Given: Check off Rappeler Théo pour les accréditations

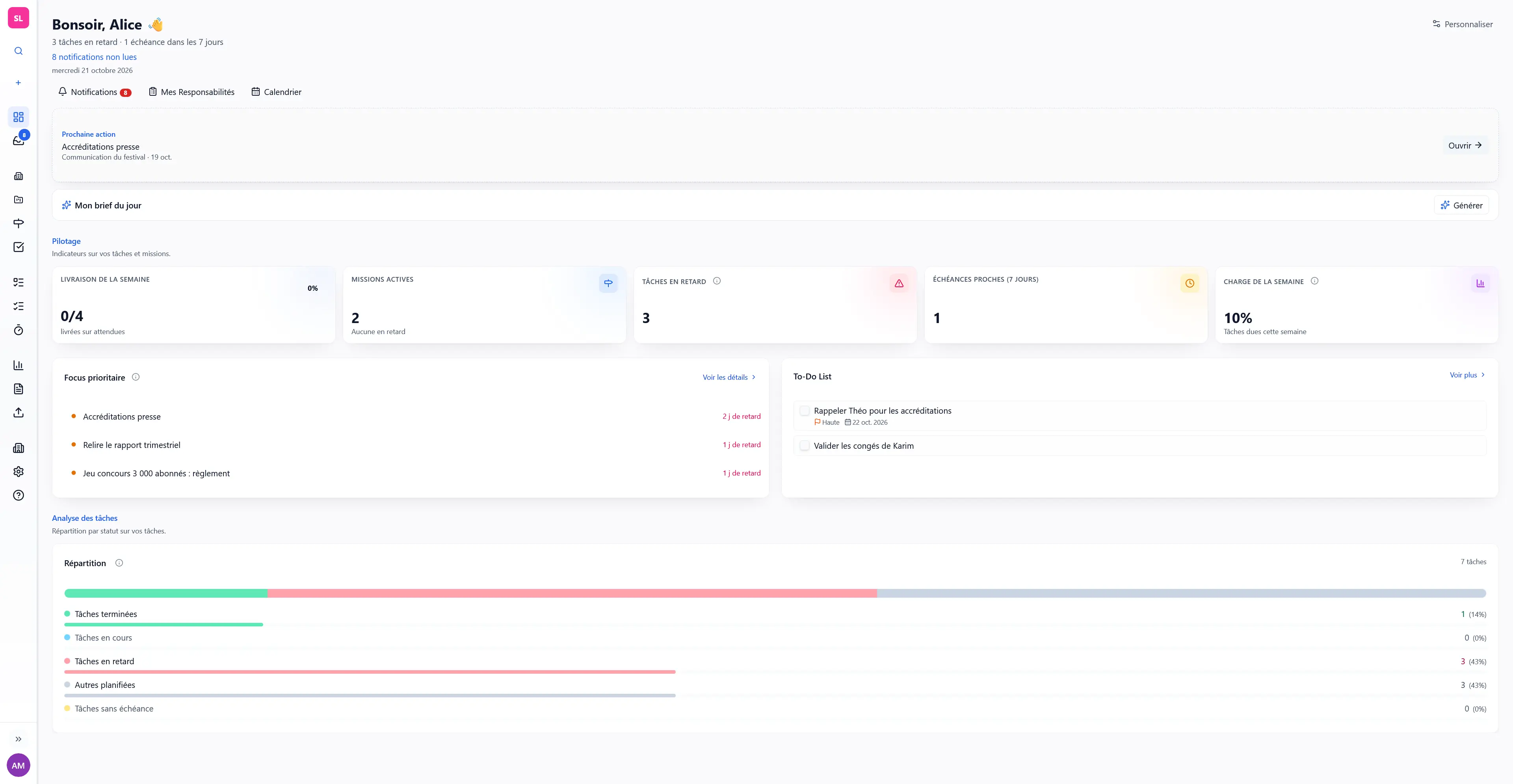Looking at the screenshot, I should point(805,411).
